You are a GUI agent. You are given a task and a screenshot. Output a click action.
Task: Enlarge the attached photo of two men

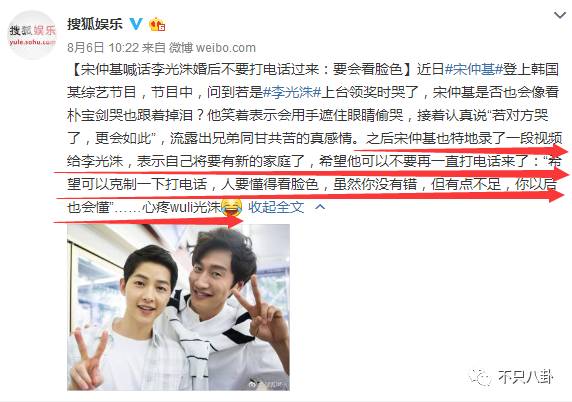pos(178,307)
